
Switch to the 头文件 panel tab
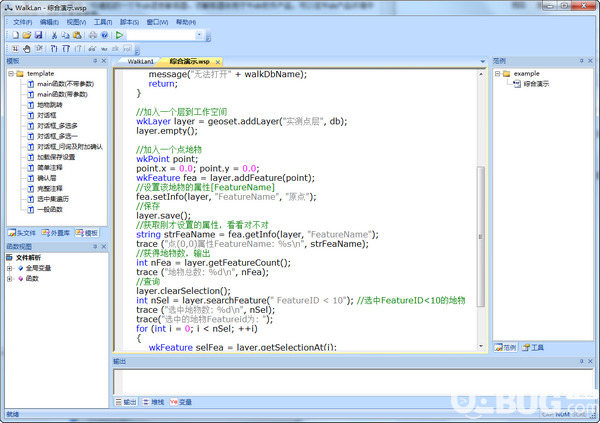[22, 233]
